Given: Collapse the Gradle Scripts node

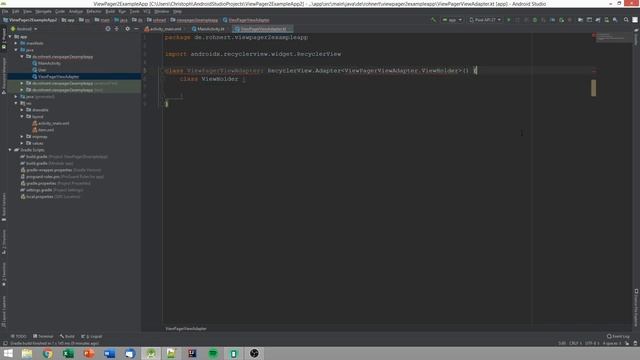Looking at the screenshot, I should pos(10,150).
